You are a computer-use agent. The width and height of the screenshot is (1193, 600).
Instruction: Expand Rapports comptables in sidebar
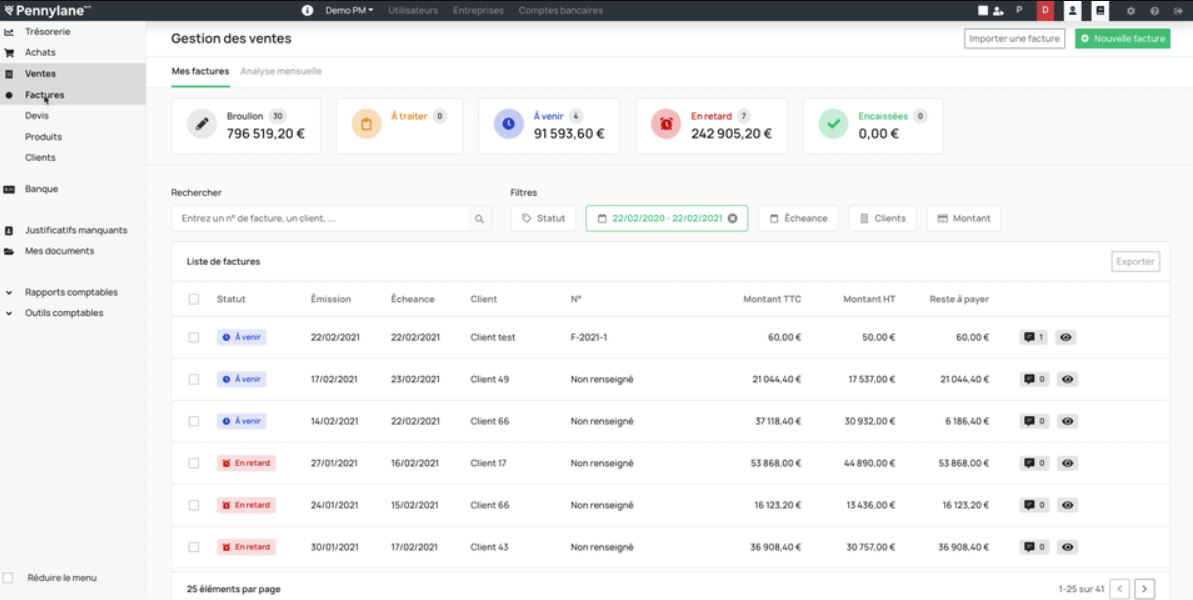pos(71,293)
